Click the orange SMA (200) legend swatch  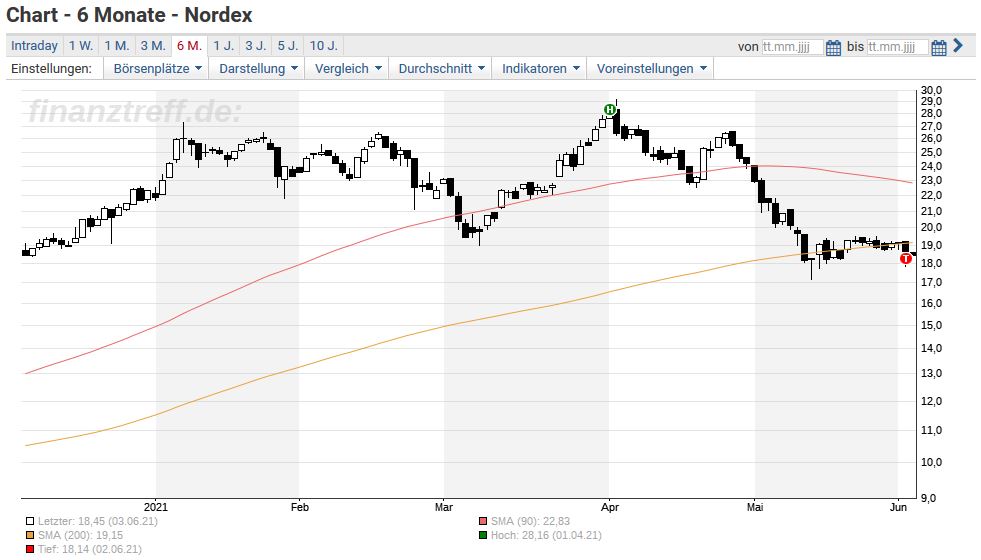[29, 536]
